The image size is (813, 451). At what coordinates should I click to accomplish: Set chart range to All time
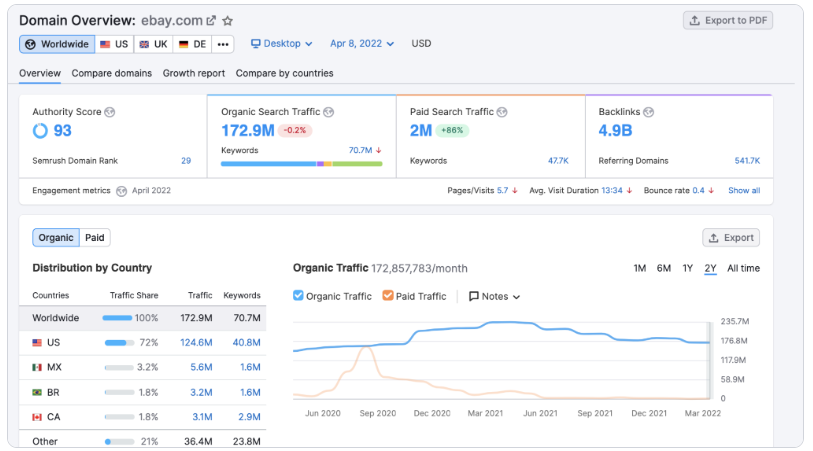744,269
